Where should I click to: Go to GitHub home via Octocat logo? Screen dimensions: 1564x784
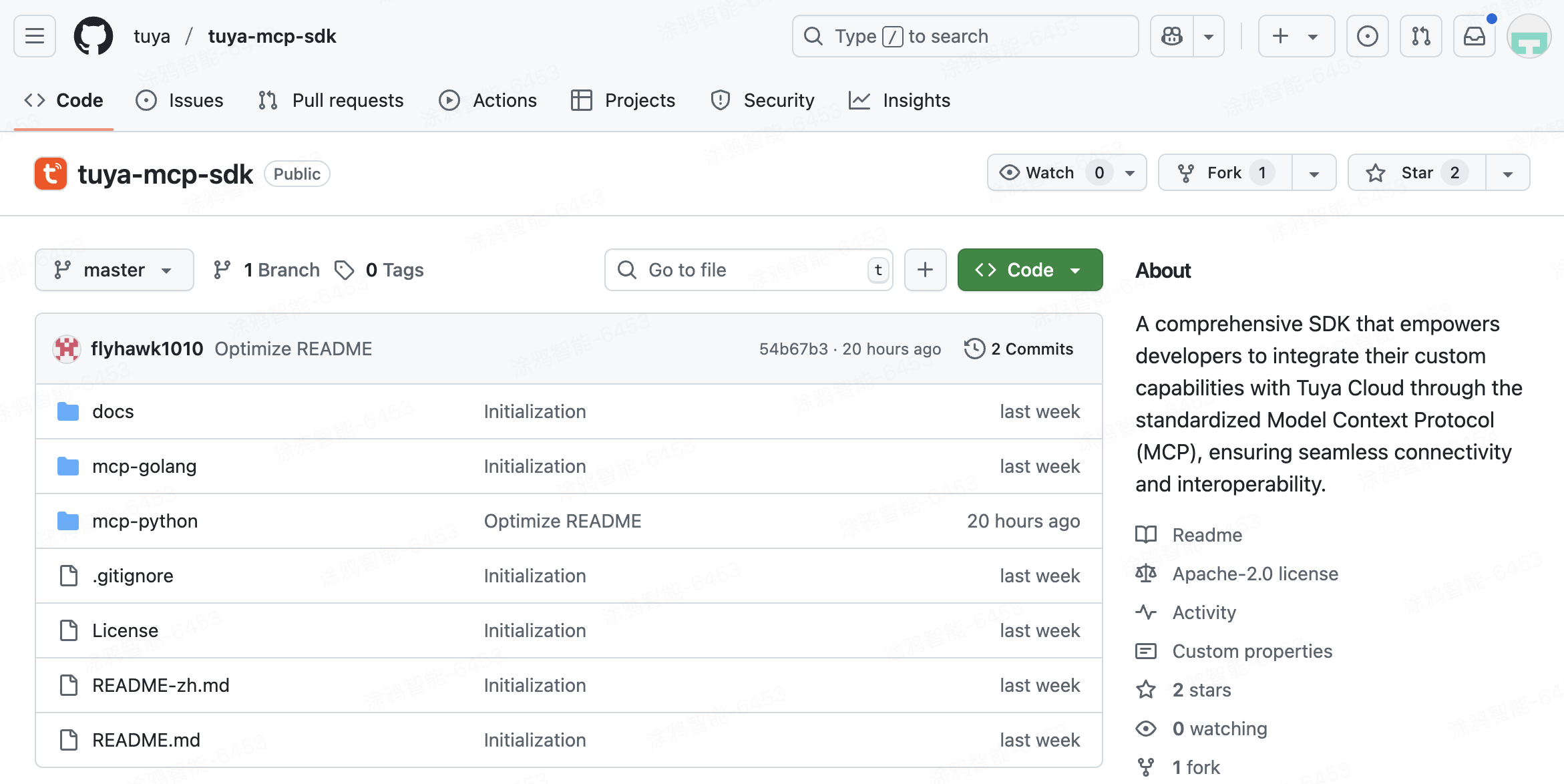93,36
